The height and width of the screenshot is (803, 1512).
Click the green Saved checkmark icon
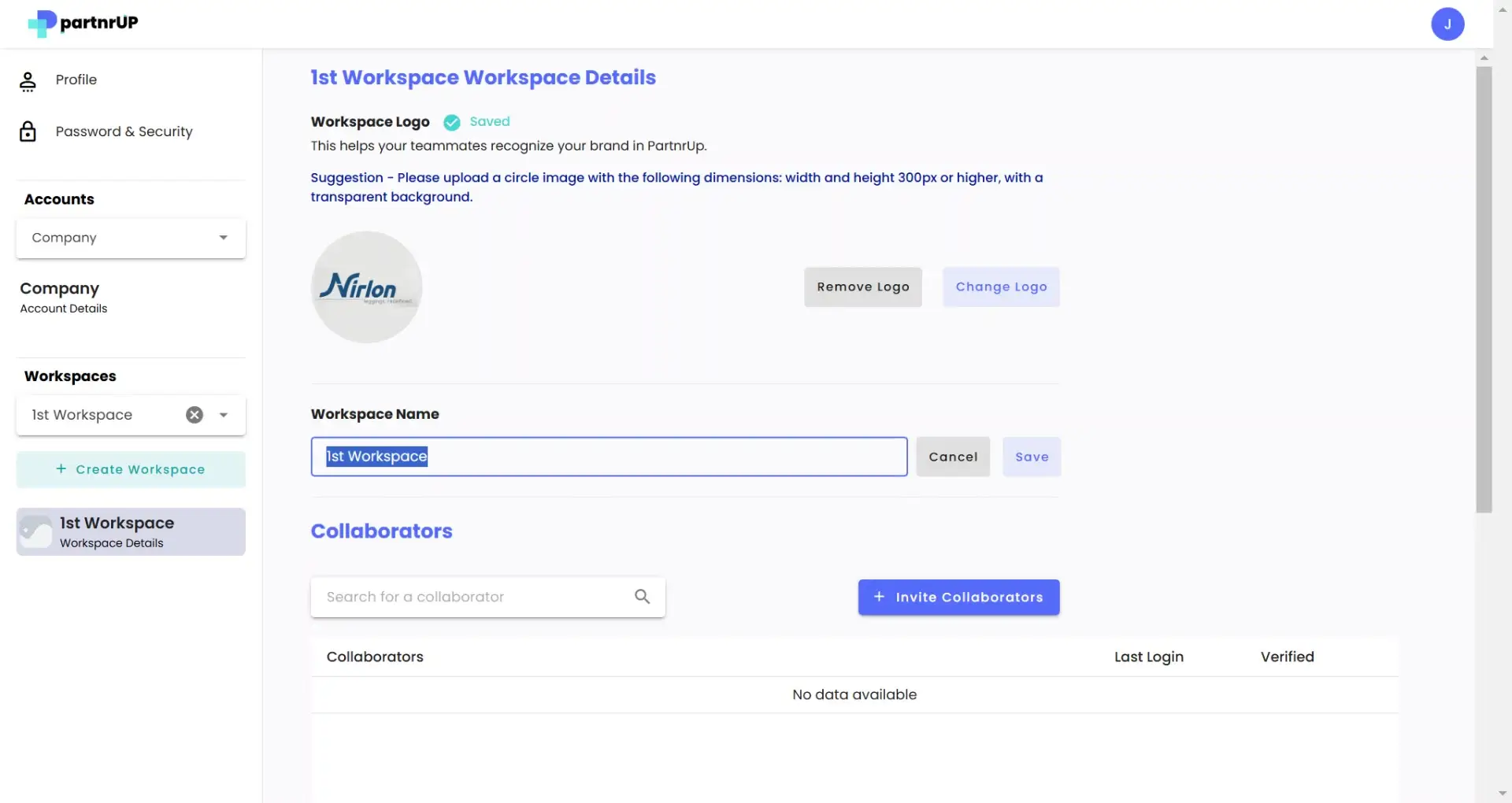tap(451, 122)
